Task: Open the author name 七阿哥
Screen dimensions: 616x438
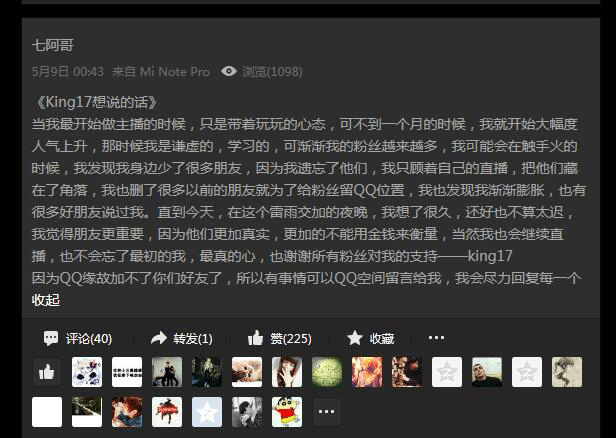Action: coord(53,45)
